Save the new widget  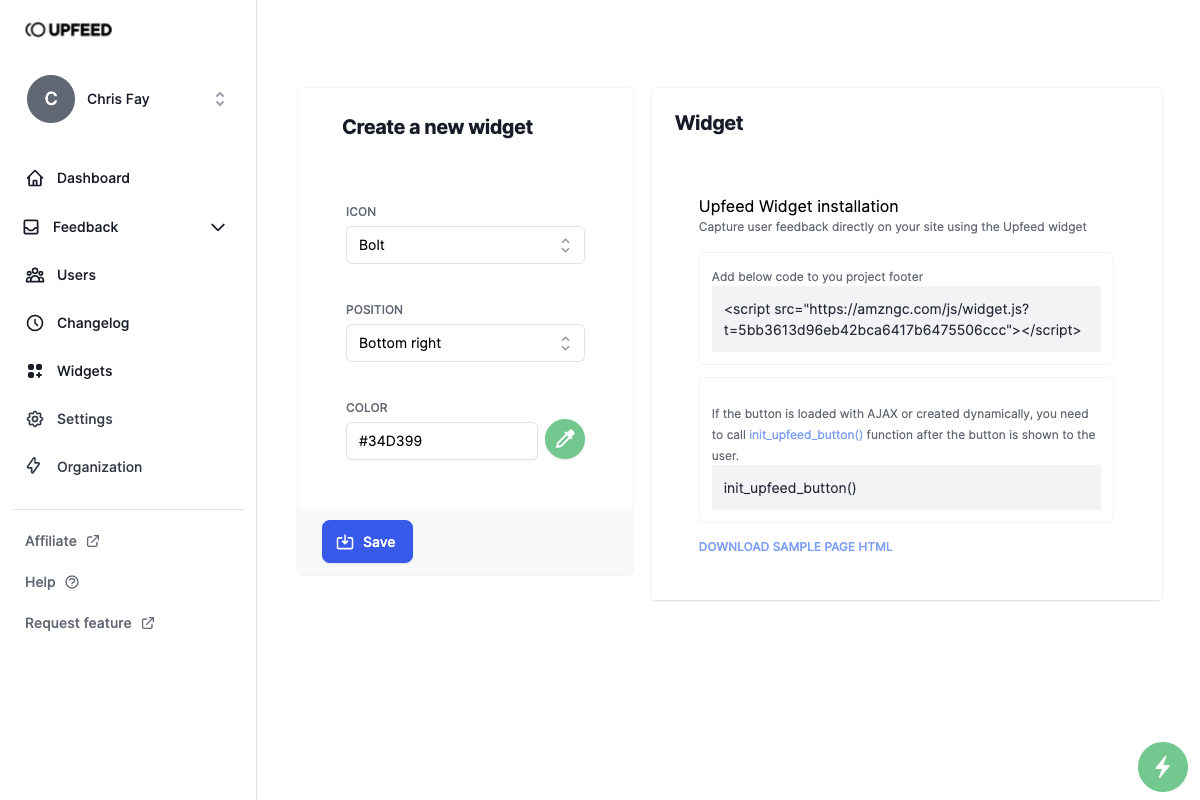367,542
